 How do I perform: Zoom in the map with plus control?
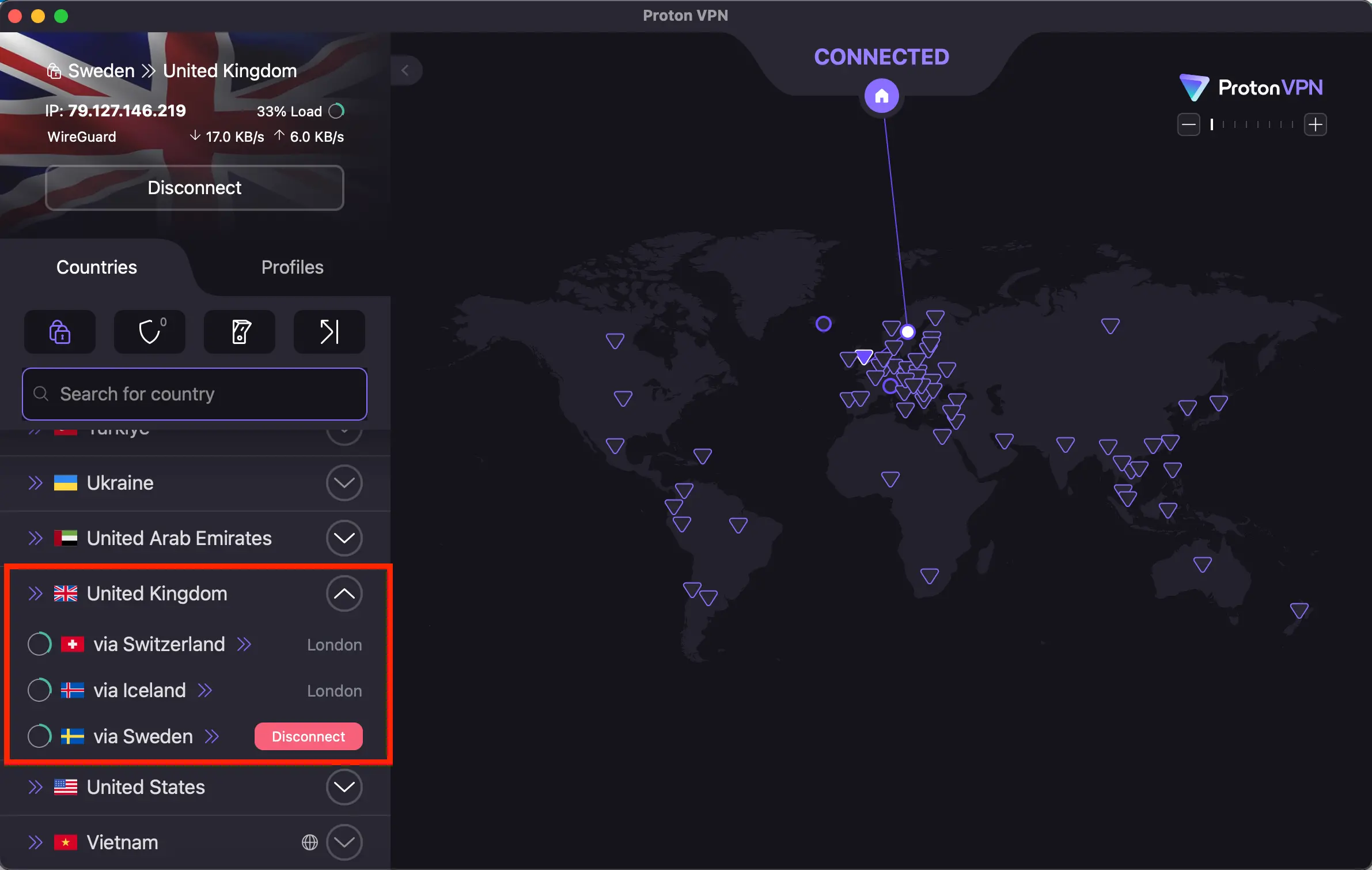[x=1315, y=124]
